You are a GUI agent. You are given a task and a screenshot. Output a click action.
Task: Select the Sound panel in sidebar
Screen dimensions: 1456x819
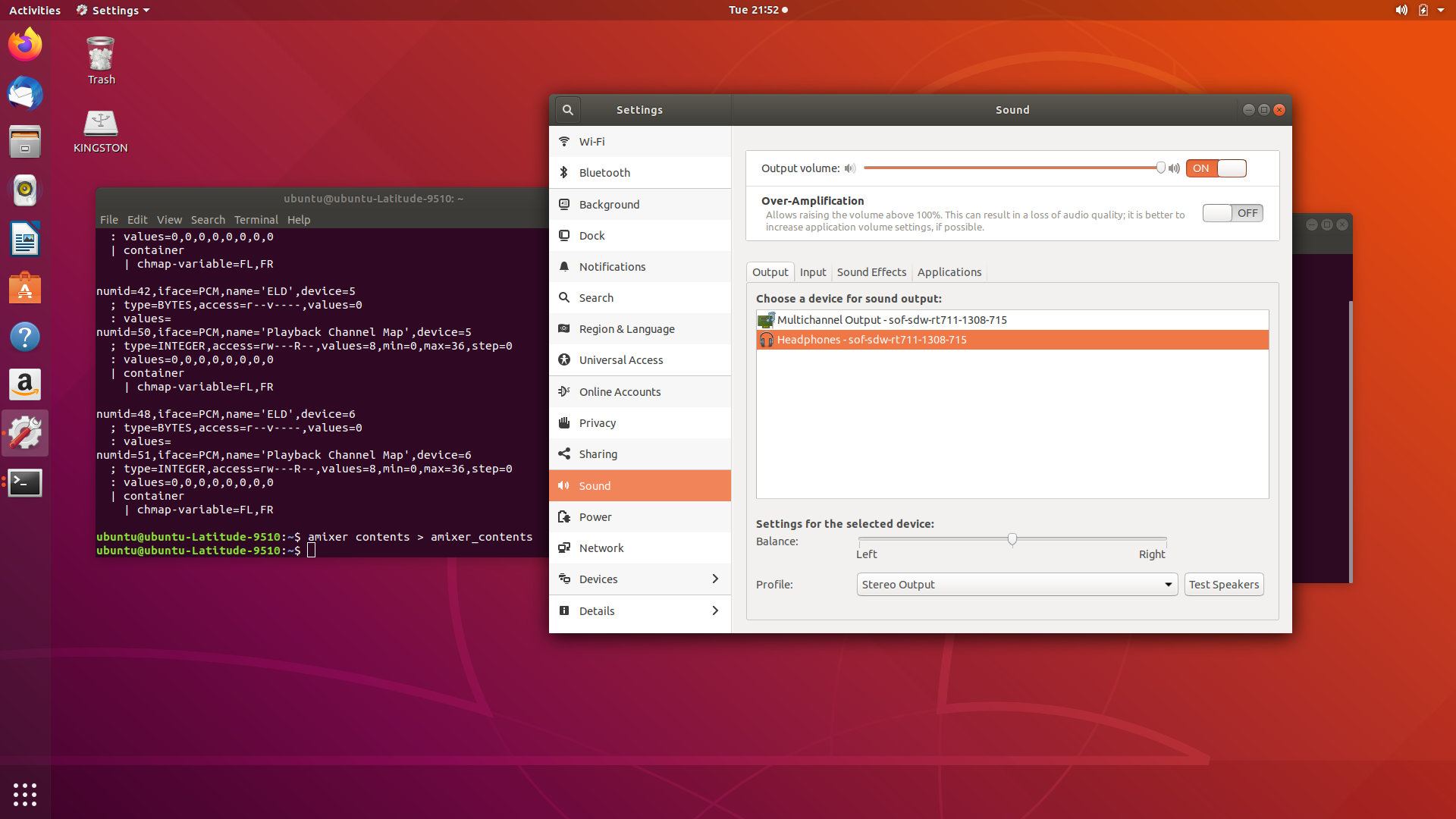640,486
